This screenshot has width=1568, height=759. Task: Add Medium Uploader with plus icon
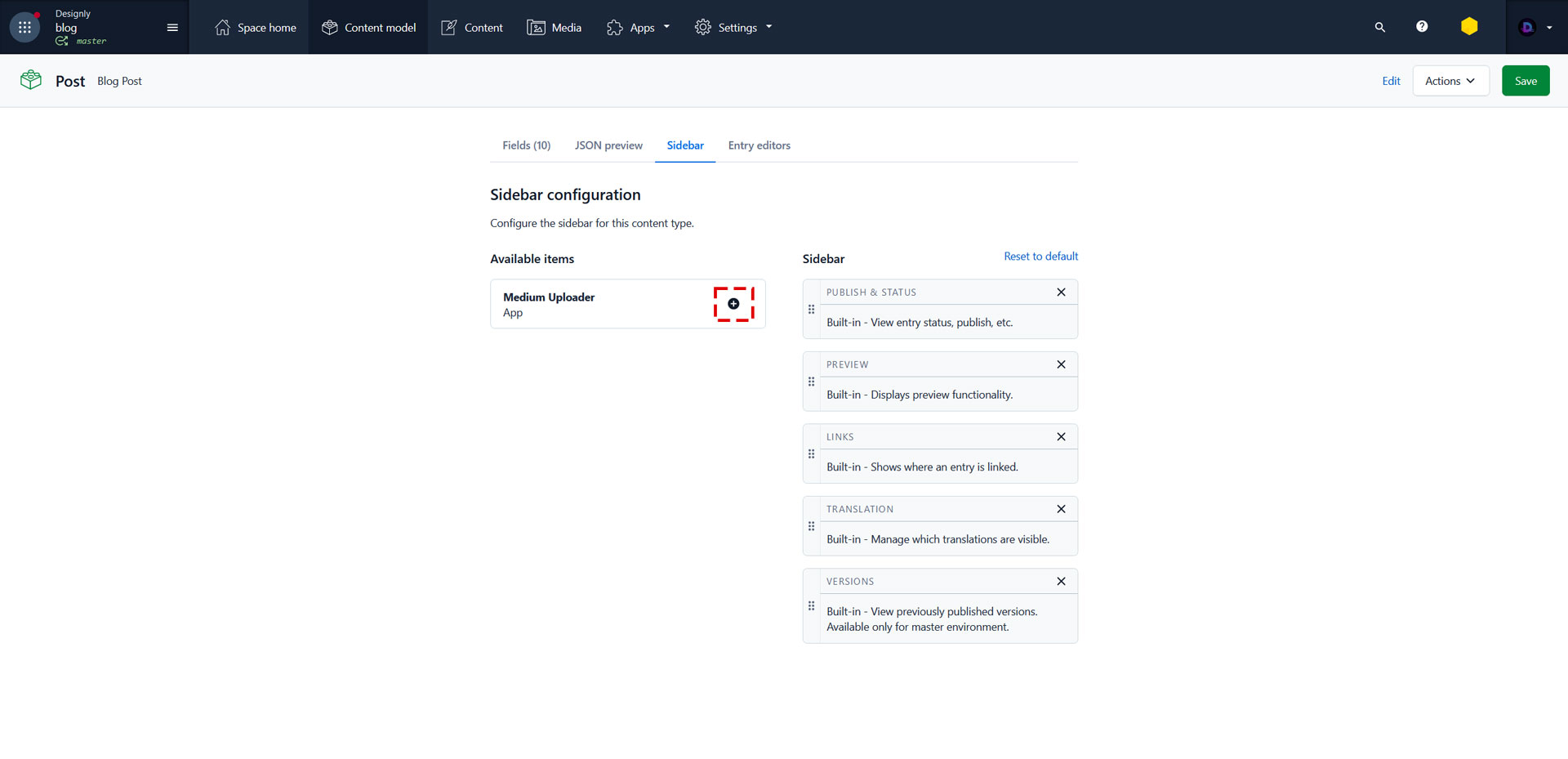(733, 304)
